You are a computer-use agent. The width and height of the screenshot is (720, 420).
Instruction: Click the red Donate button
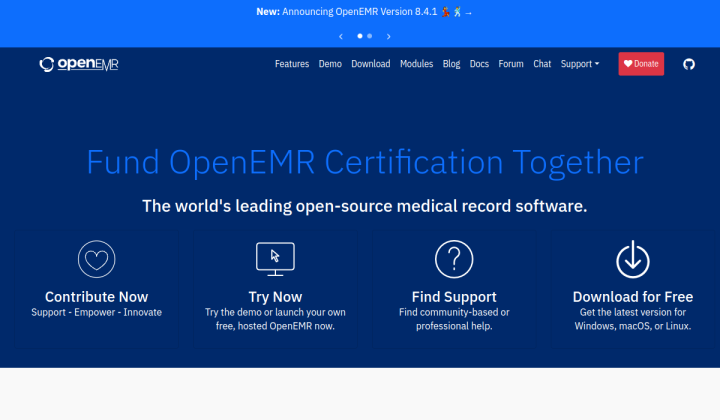point(641,64)
